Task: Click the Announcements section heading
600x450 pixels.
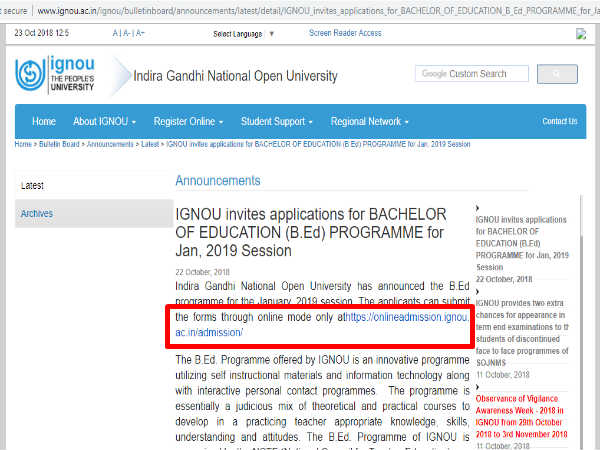Action: click(218, 181)
